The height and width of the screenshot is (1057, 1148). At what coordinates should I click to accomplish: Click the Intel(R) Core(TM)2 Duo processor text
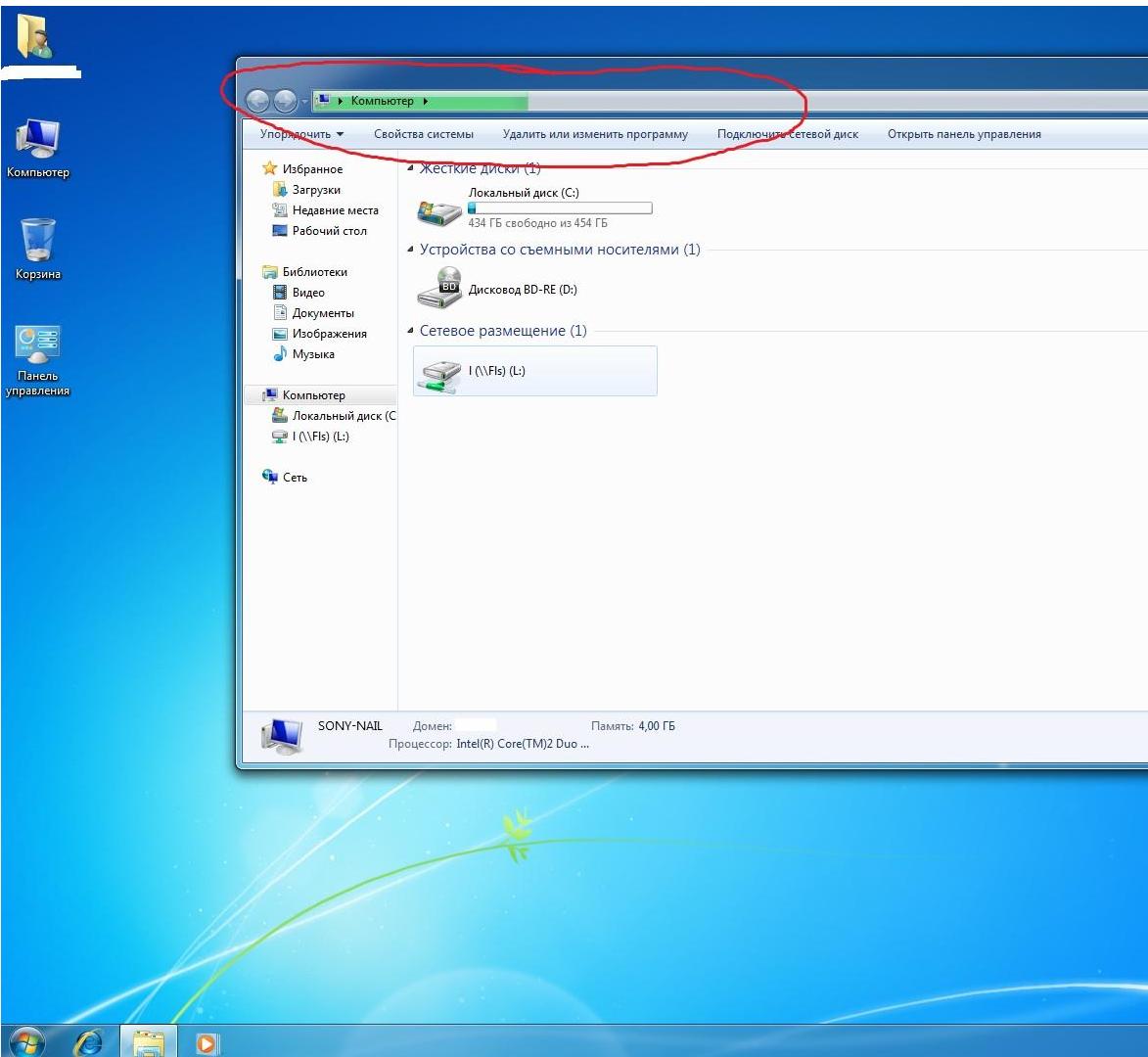(x=523, y=744)
